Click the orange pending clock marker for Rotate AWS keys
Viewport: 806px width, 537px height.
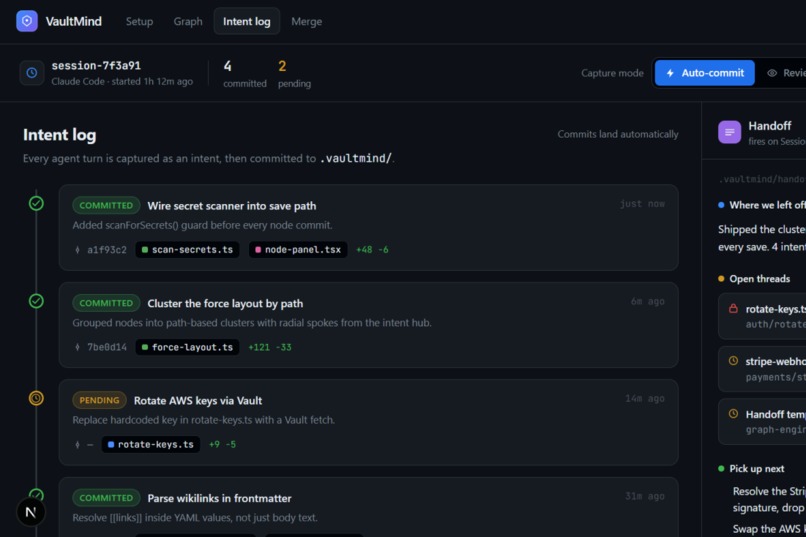click(x=36, y=398)
